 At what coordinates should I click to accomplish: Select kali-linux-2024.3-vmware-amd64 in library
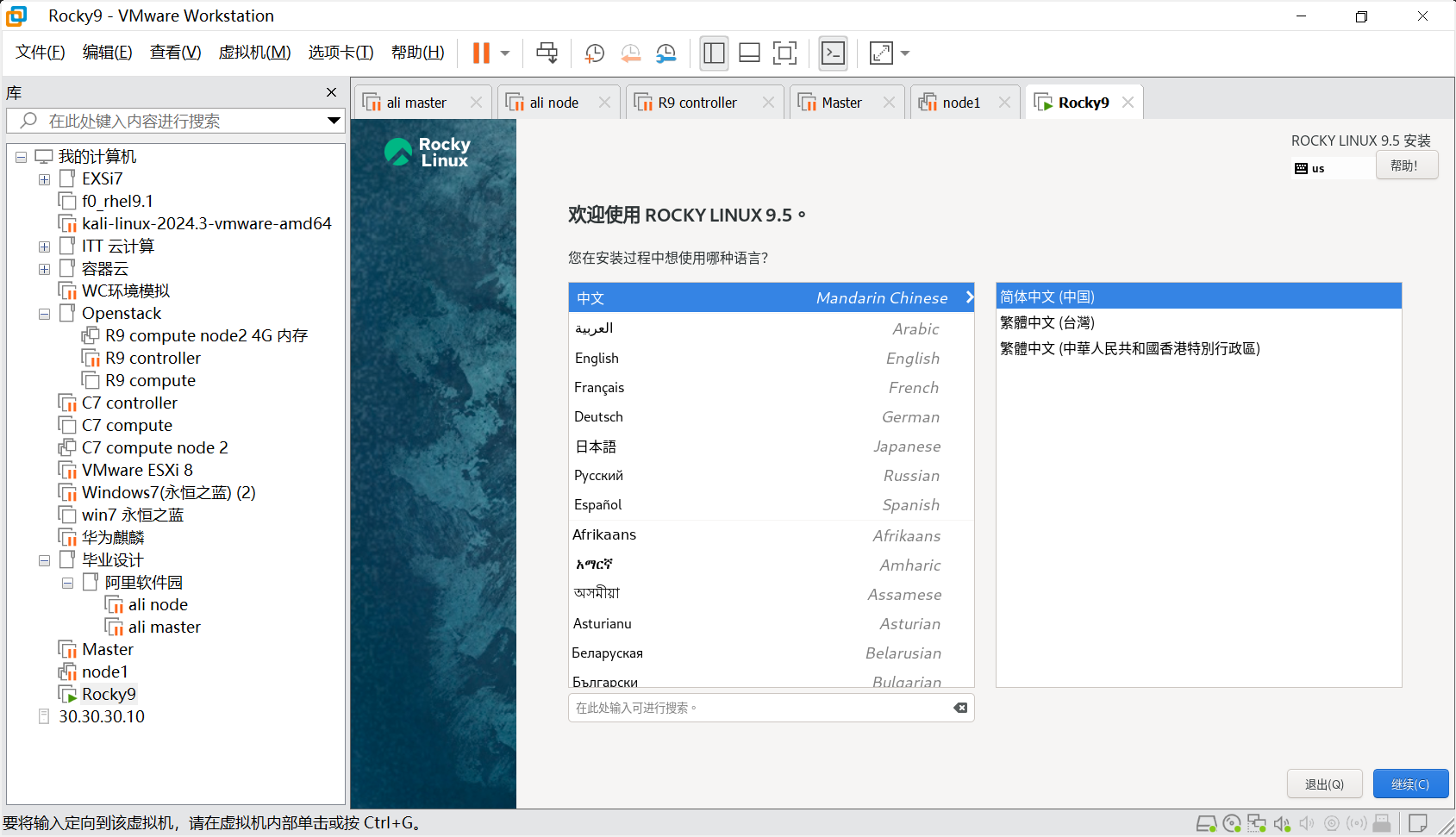tap(207, 223)
